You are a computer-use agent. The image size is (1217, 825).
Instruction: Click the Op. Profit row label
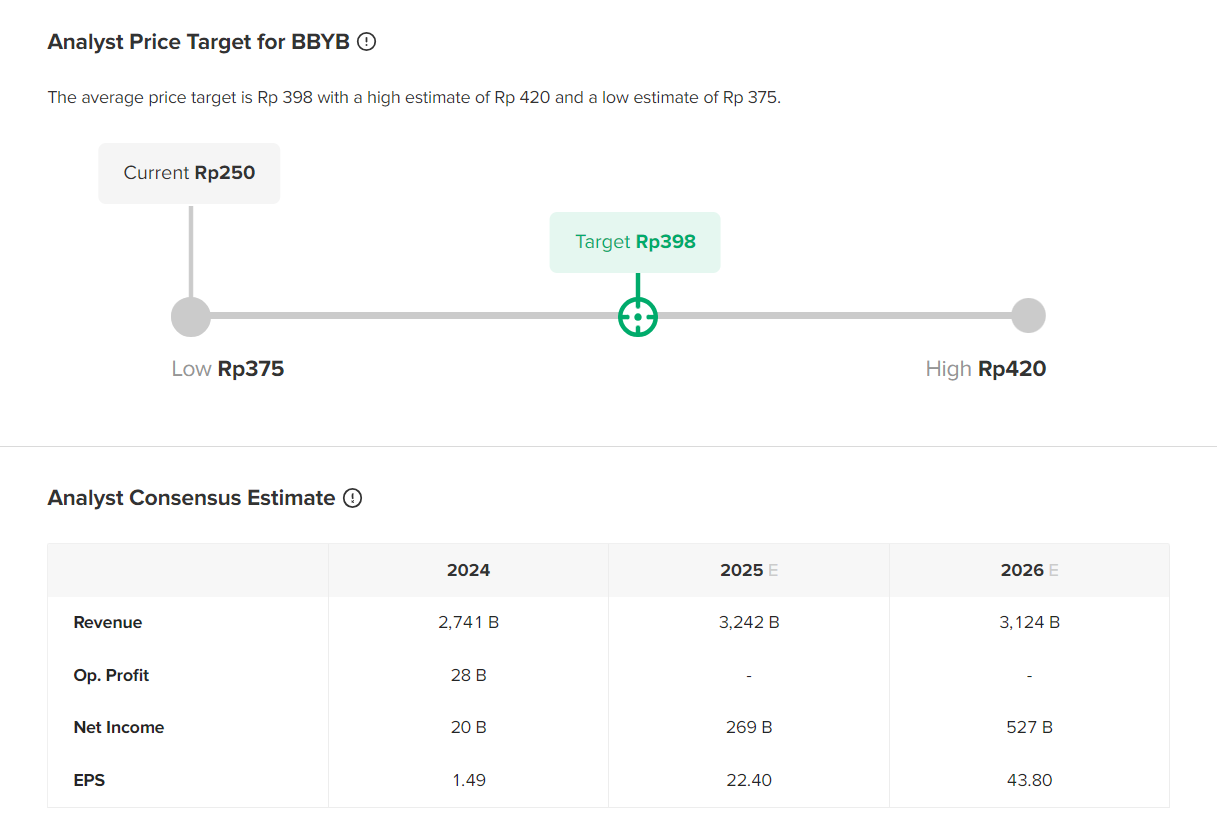pyautogui.click(x=111, y=675)
